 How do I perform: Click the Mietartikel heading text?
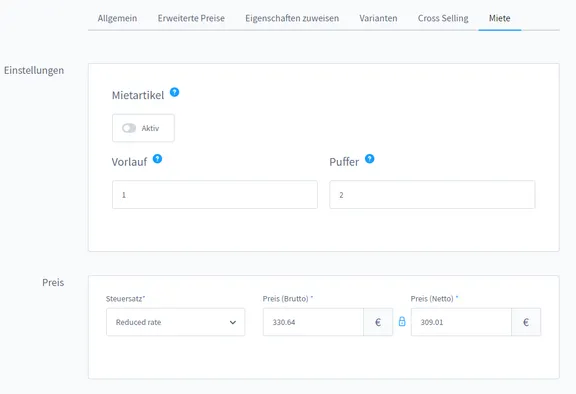pyautogui.click(x=138, y=95)
